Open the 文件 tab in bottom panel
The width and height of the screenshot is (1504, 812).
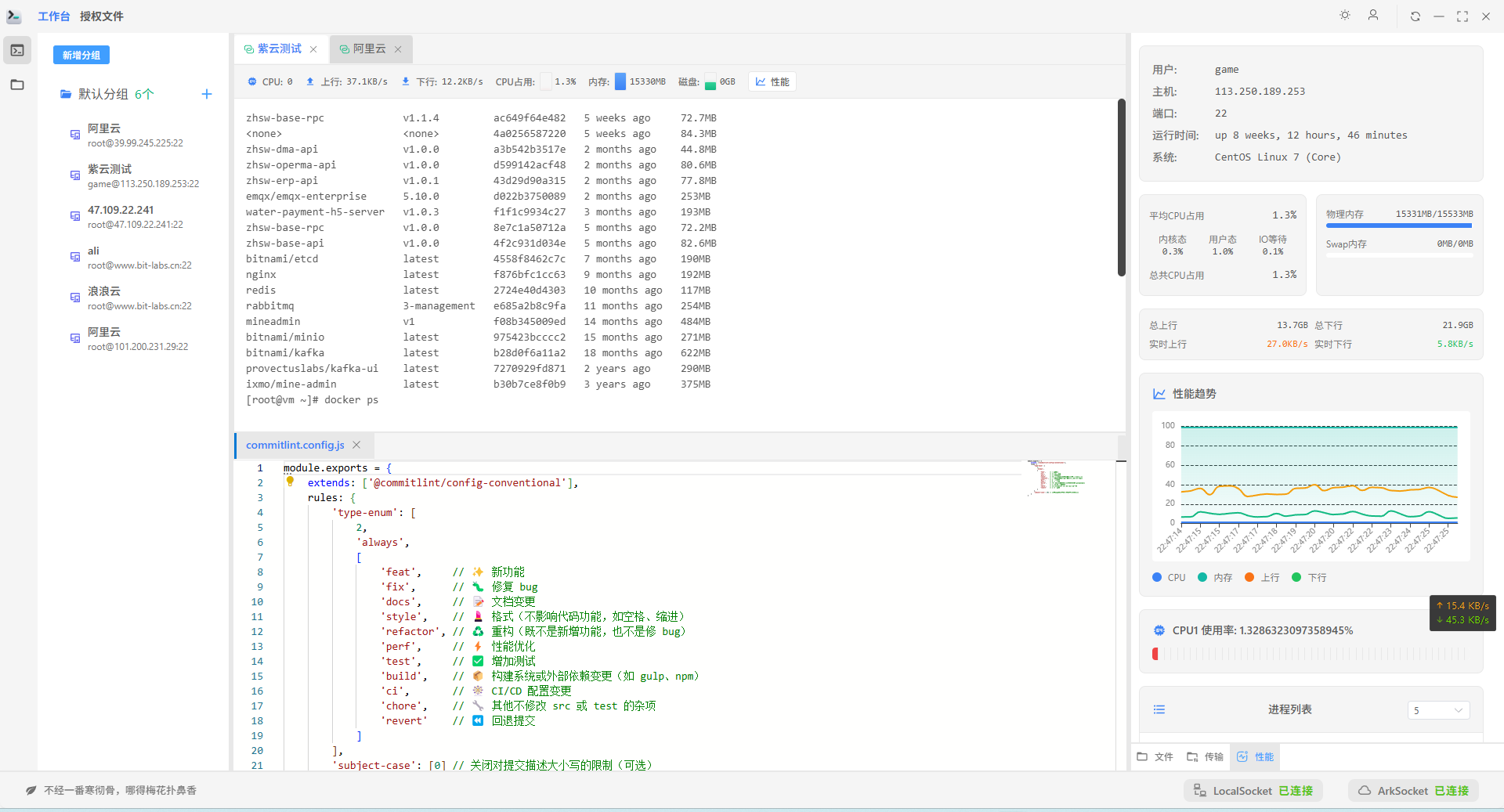(x=1155, y=757)
